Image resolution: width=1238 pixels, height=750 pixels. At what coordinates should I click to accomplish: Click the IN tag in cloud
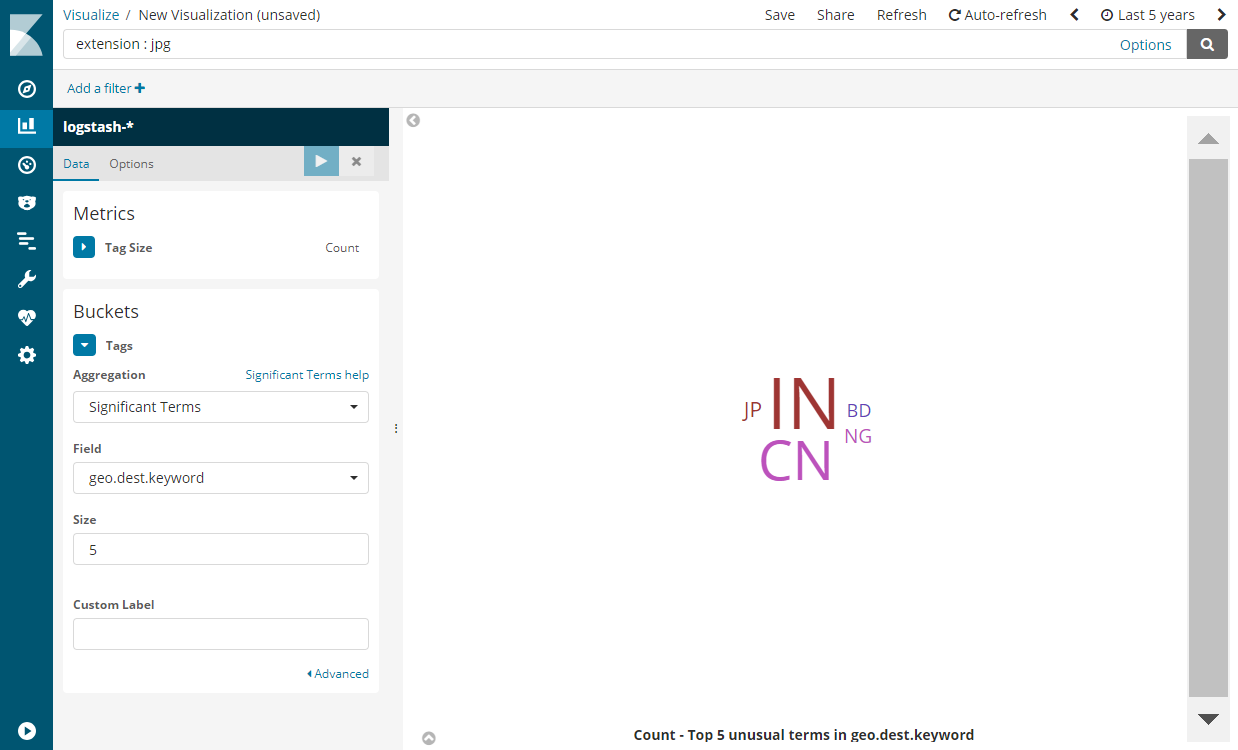point(802,404)
